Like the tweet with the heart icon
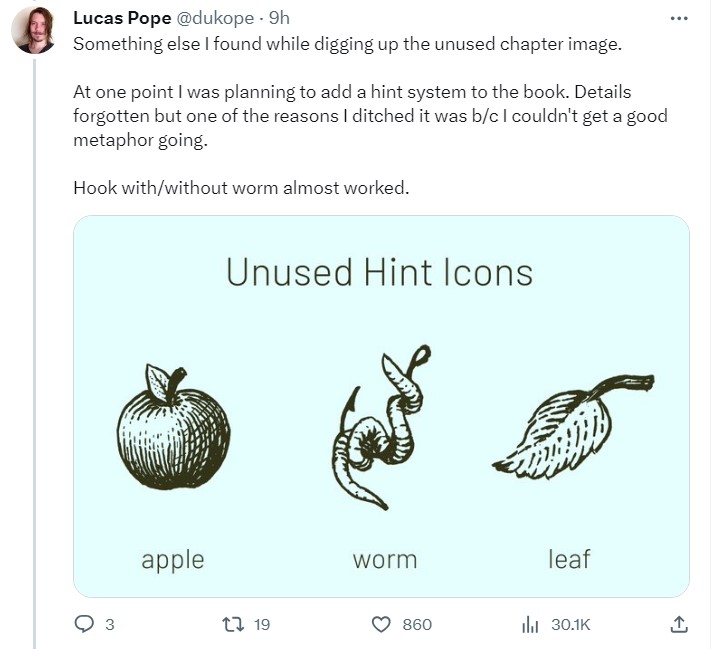The height and width of the screenshot is (649, 721). 381,624
